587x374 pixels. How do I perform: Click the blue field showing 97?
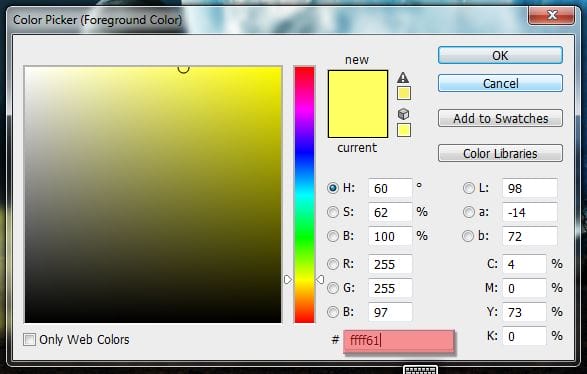390,312
